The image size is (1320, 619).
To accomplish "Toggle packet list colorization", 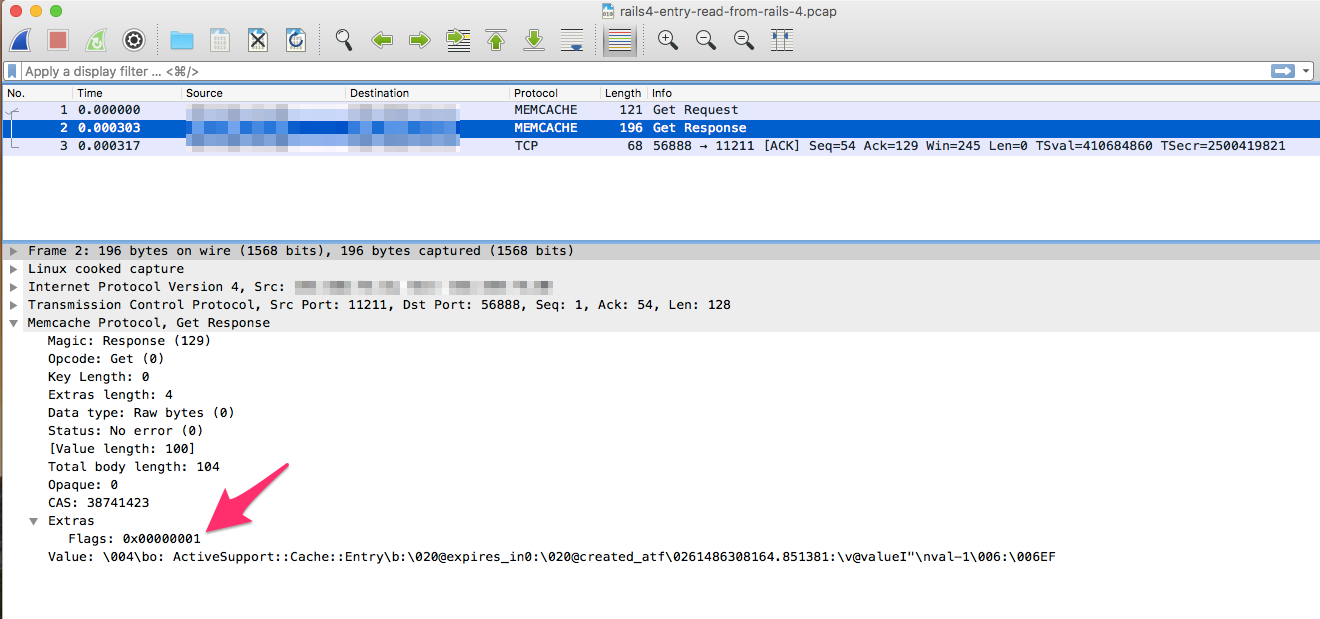I will (x=620, y=40).
